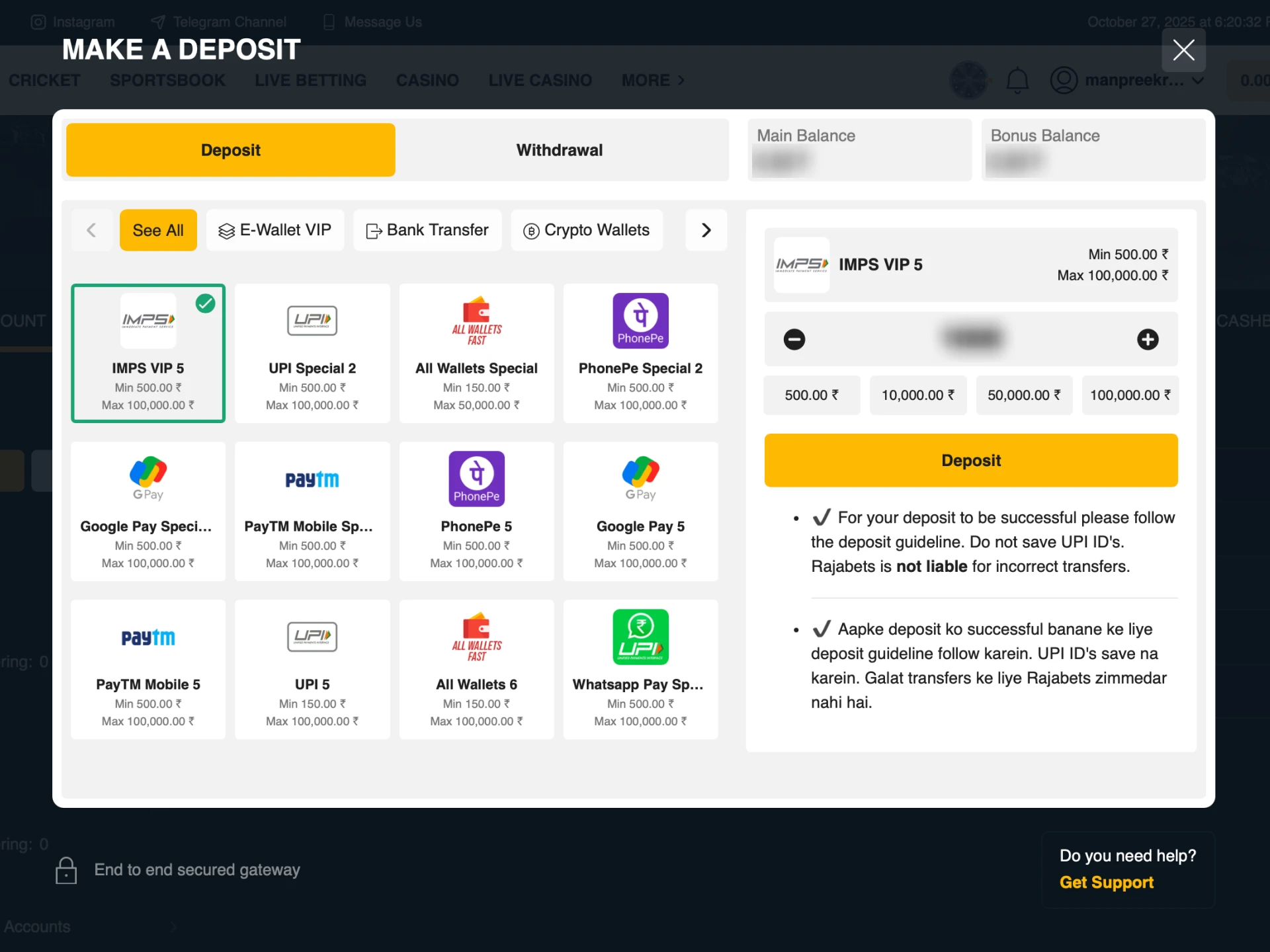The width and height of the screenshot is (1270, 952).
Task: Choose PhonePe Special 2 as deposit method
Action: point(640,353)
